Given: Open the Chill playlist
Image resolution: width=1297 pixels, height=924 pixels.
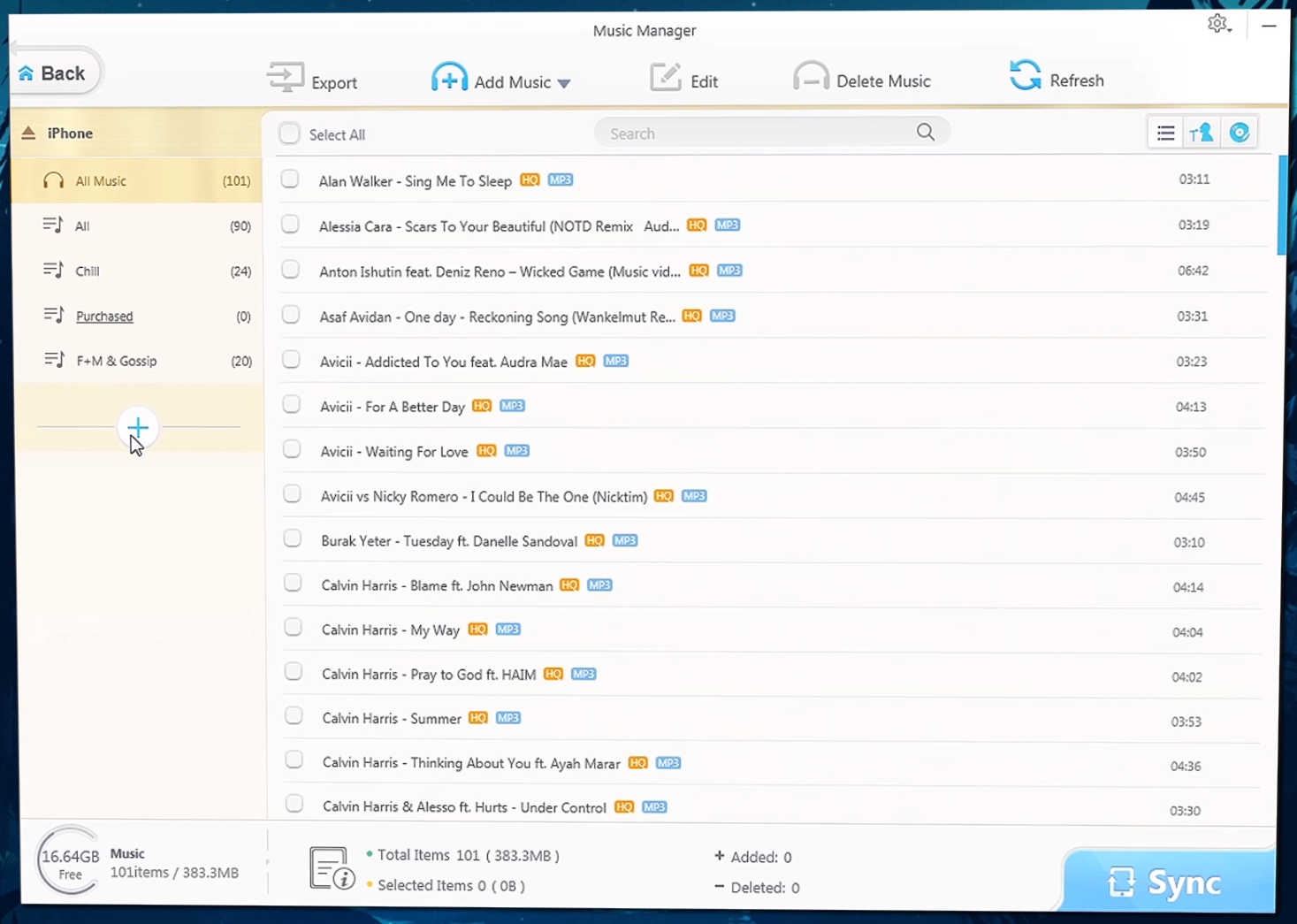Looking at the screenshot, I should (x=88, y=271).
